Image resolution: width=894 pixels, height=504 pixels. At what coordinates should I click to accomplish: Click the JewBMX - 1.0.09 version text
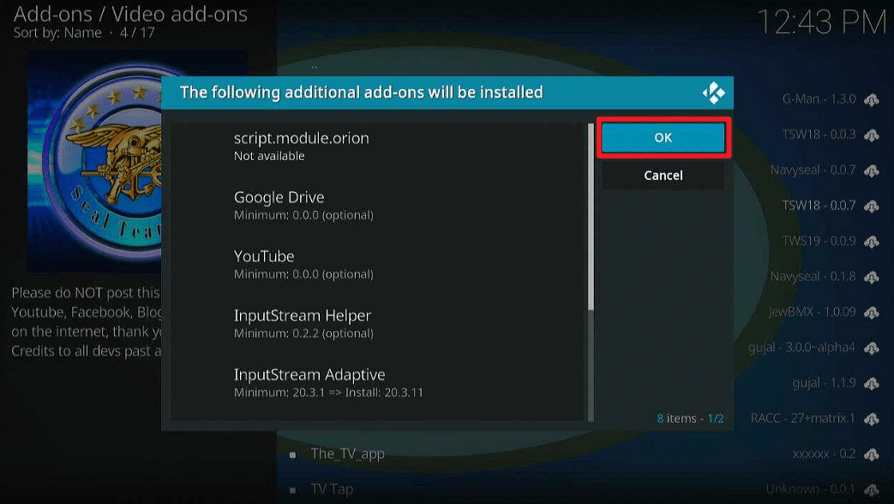[812, 312]
